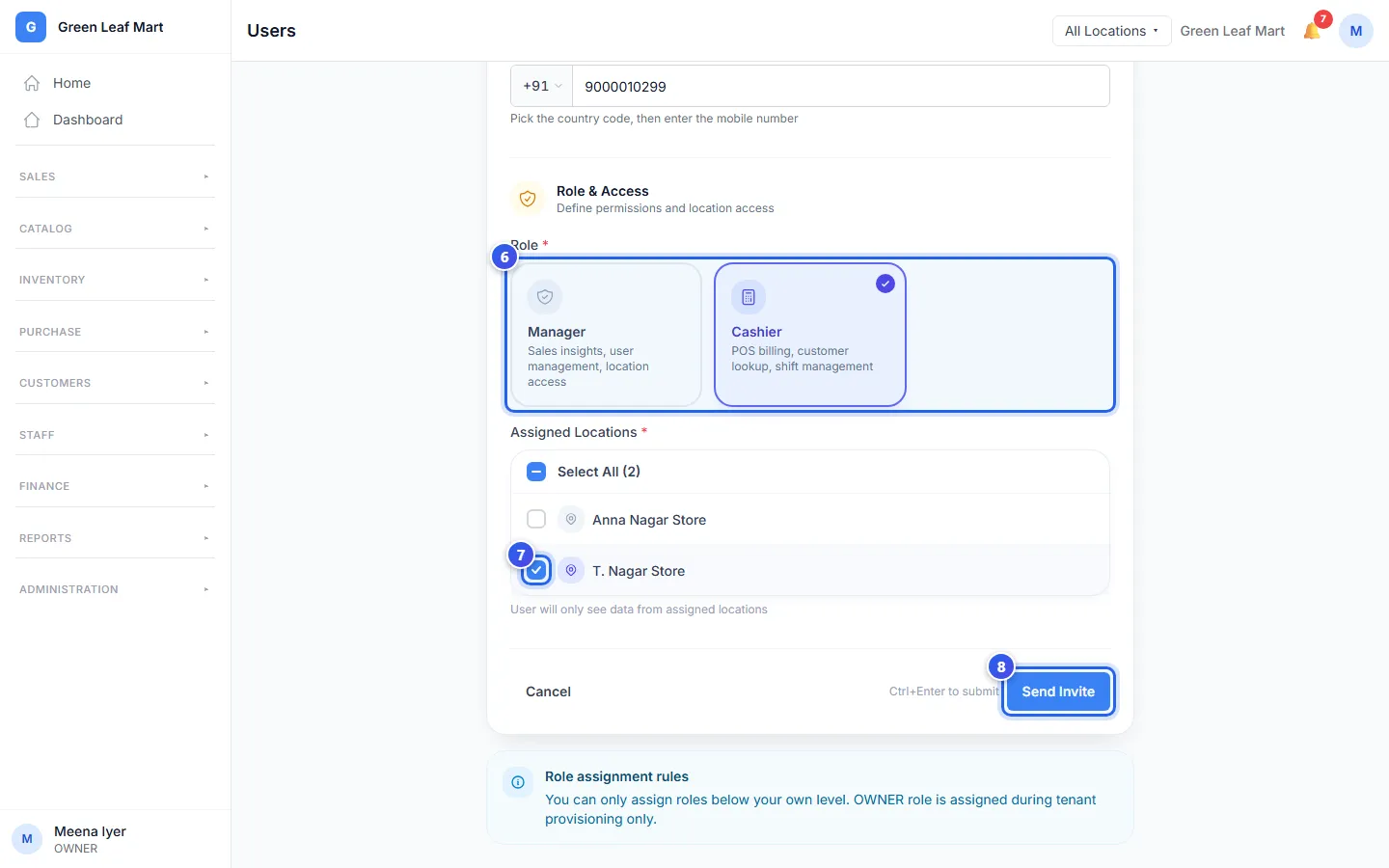Cancel the user invite form
Viewport: 1389px width, 868px height.
pyautogui.click(x=548, y=692)
